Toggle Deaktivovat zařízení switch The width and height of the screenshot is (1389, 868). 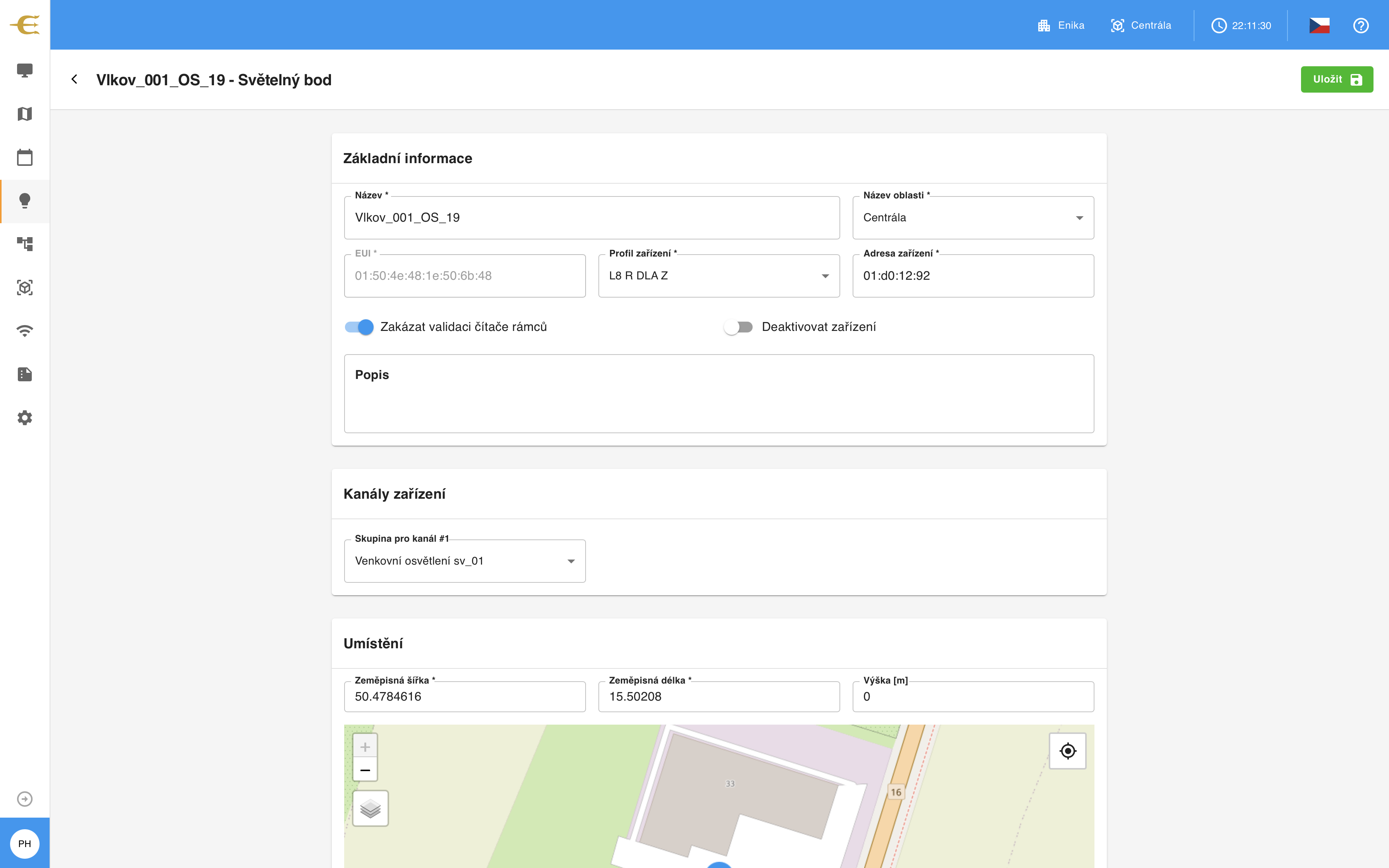[738, 327]
